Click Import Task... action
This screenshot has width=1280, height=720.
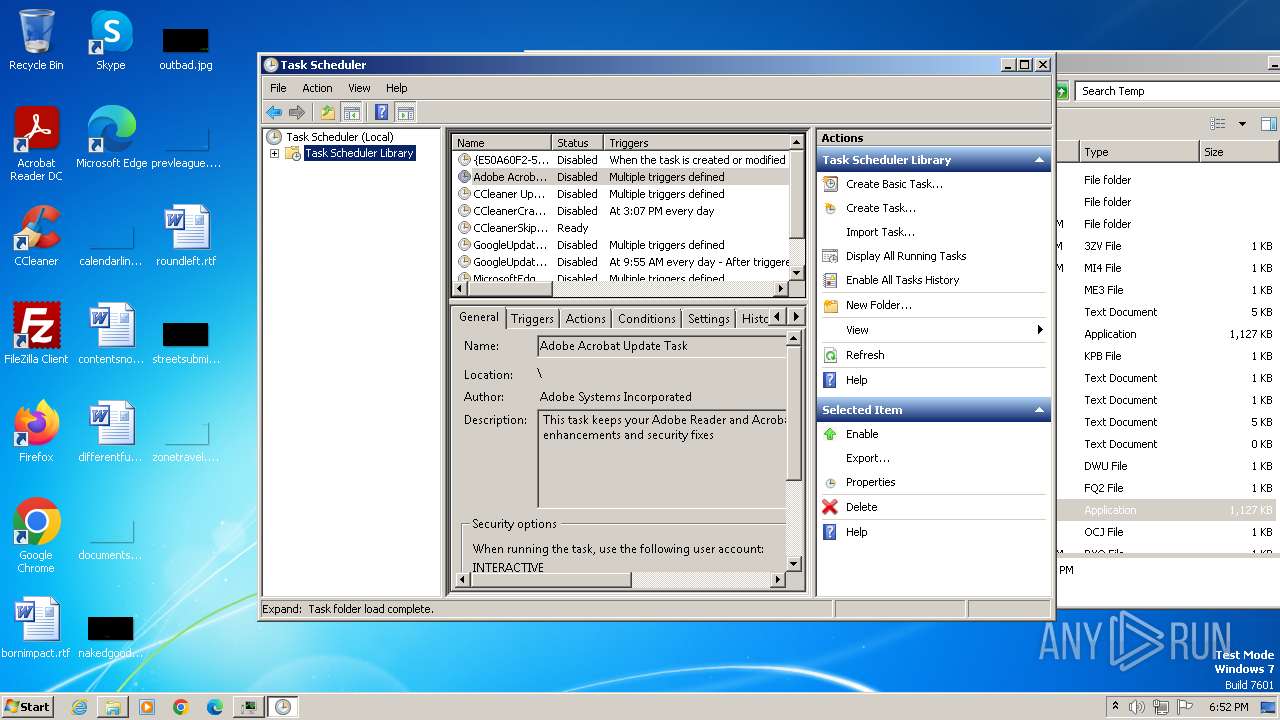880,232
